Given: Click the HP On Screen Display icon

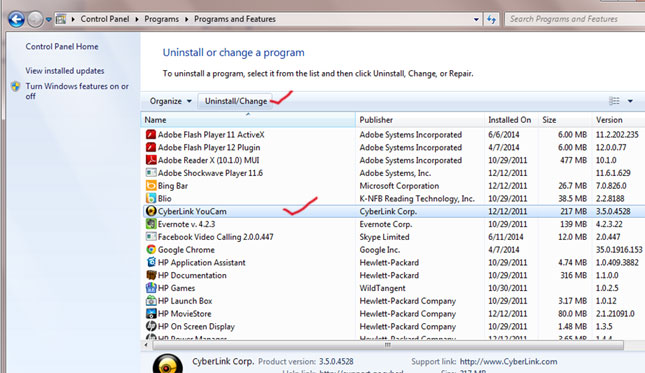Looking at the screenshot, I should click(x=151, y=326).
